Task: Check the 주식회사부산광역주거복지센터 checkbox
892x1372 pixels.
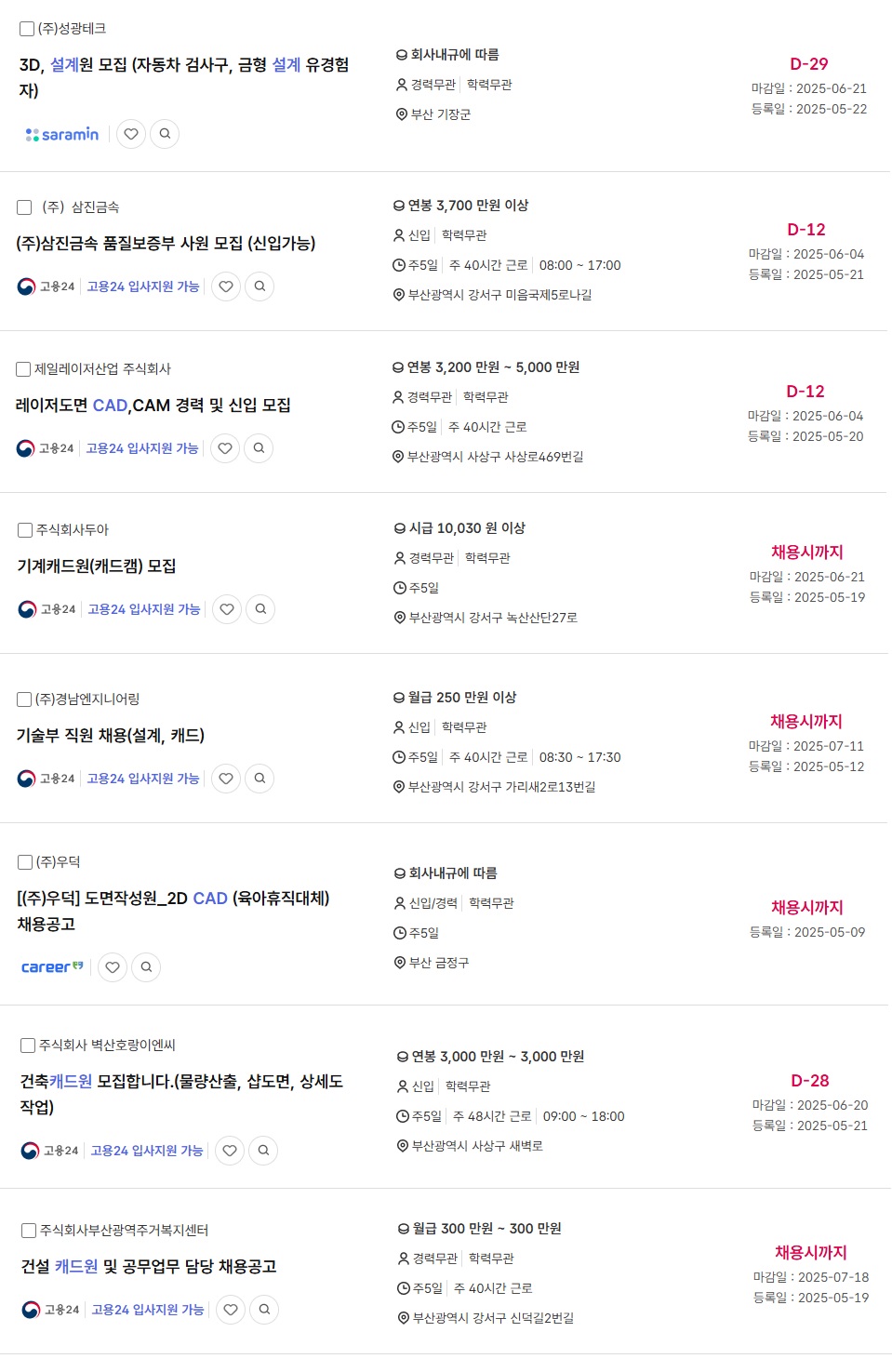Action: click(29, 1231)
